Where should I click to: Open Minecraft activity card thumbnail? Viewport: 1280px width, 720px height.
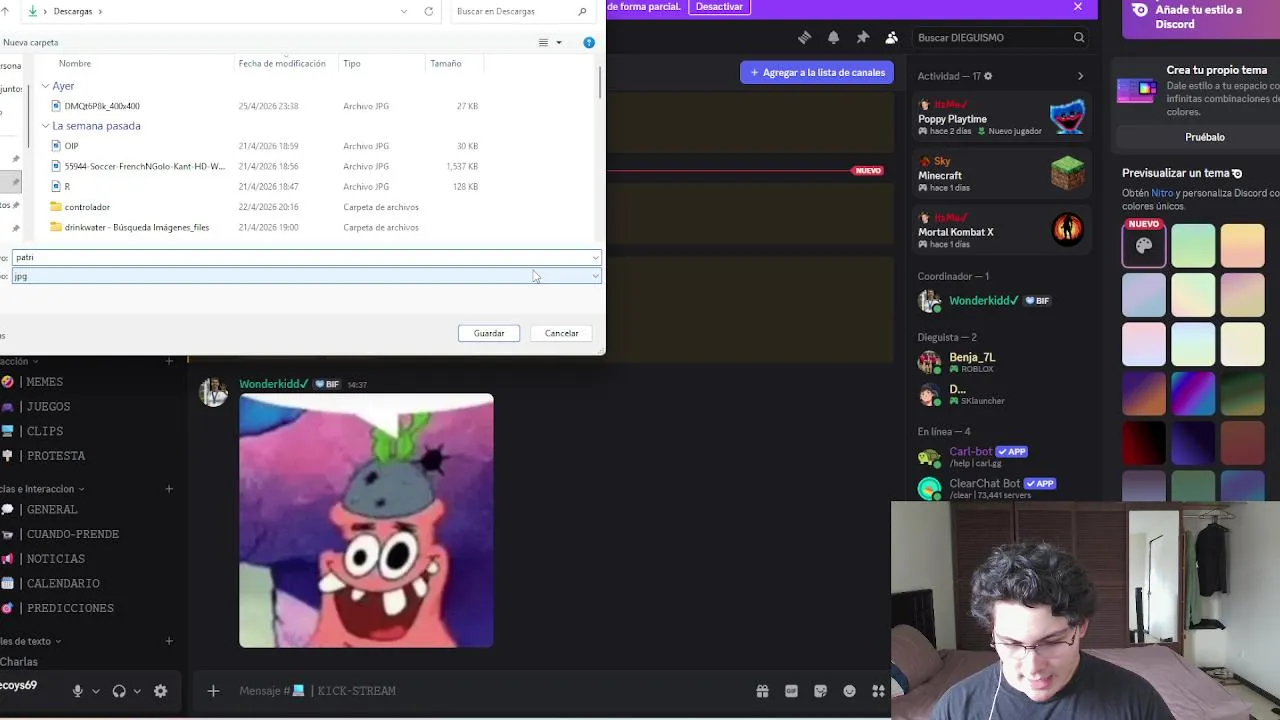click(x=1067, y=173)
